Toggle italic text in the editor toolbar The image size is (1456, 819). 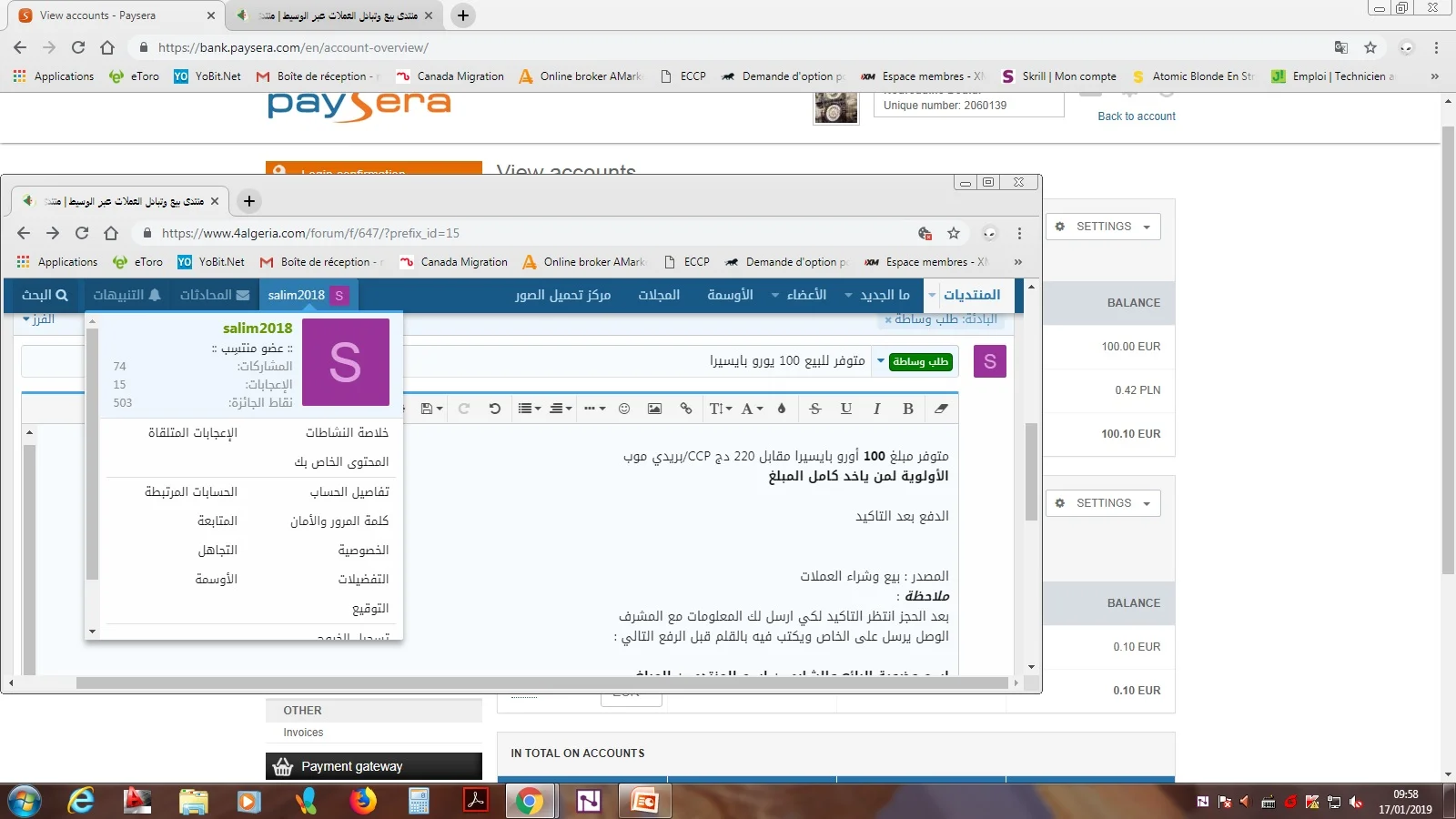coord(876,409)
